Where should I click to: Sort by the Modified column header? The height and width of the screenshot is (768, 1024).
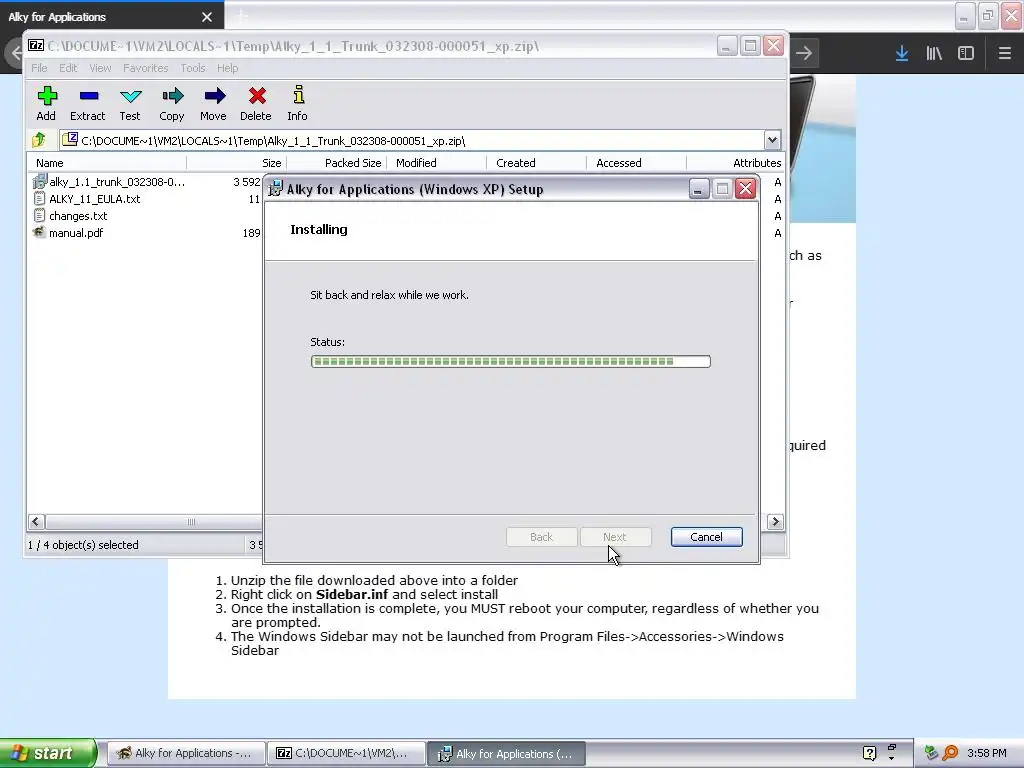coord(437,163)
